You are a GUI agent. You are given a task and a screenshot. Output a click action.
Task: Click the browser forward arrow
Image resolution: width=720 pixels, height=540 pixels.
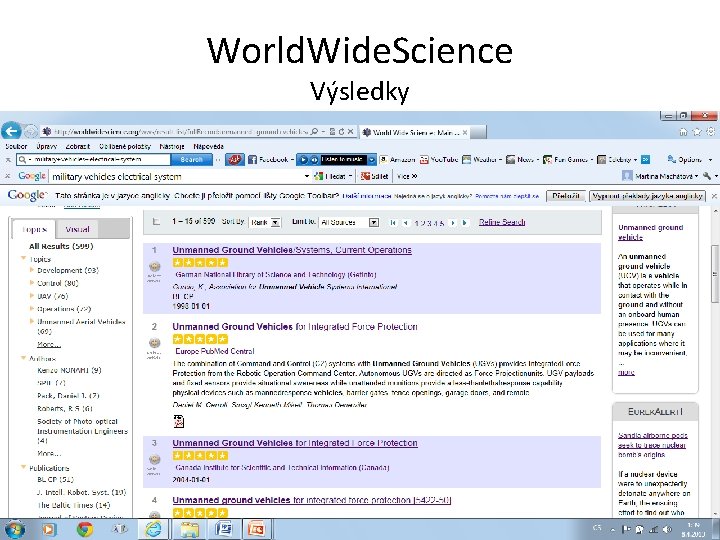click(x=30, y=132)
